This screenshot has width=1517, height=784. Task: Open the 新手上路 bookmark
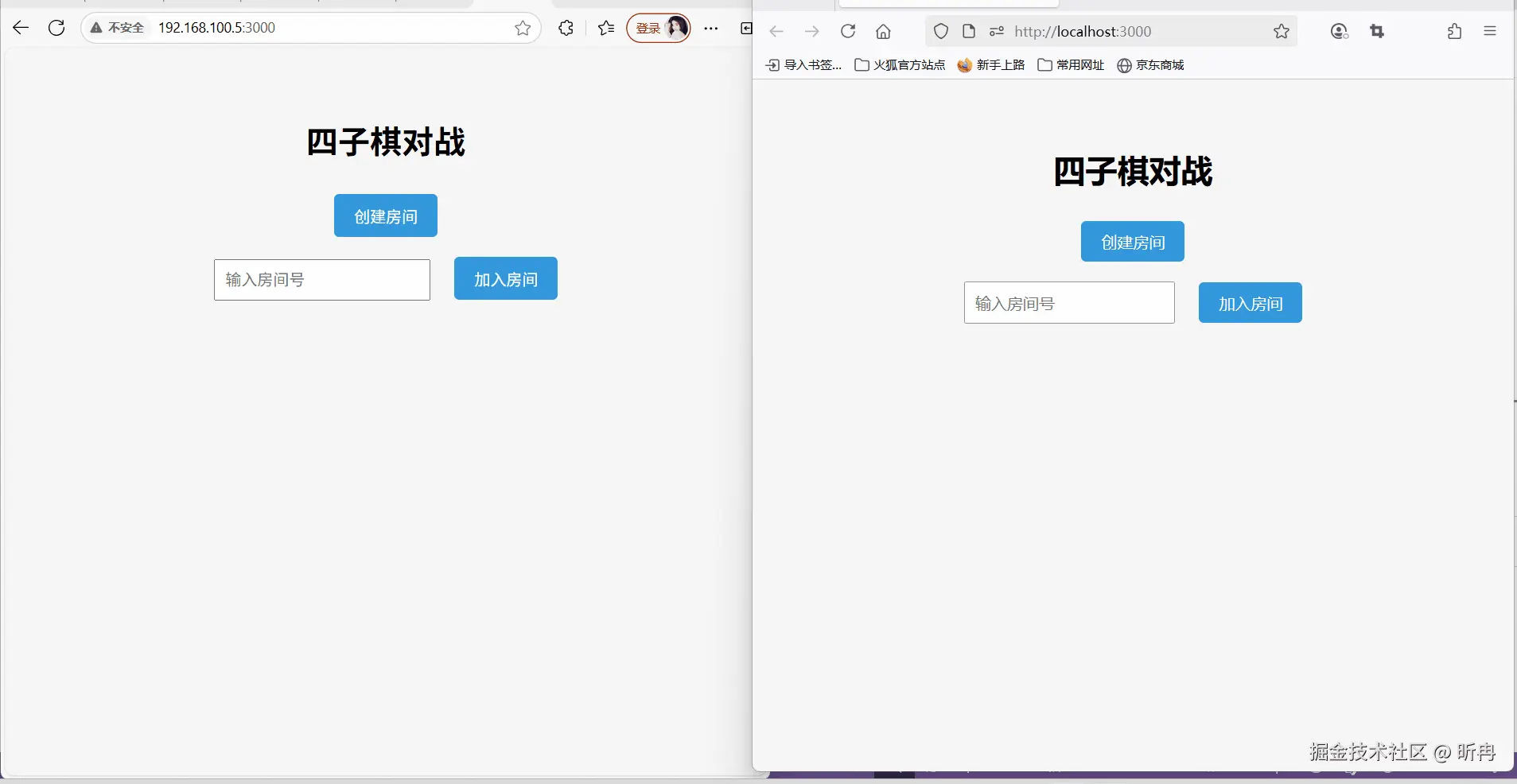pos(991,65)
